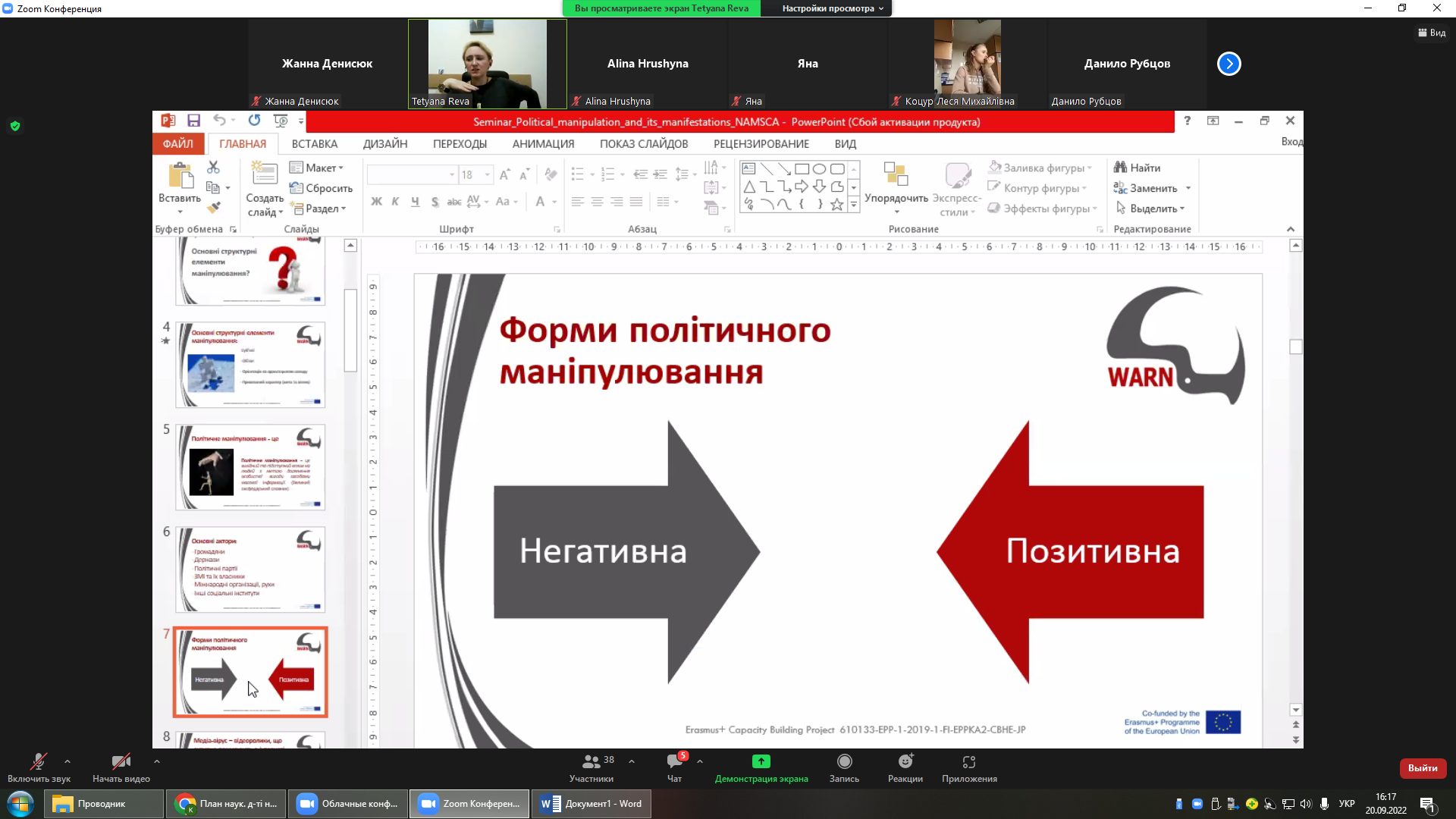1456x819 pixels.
Task: Open the Выделить select dropdown
Action: point(1150,209)
